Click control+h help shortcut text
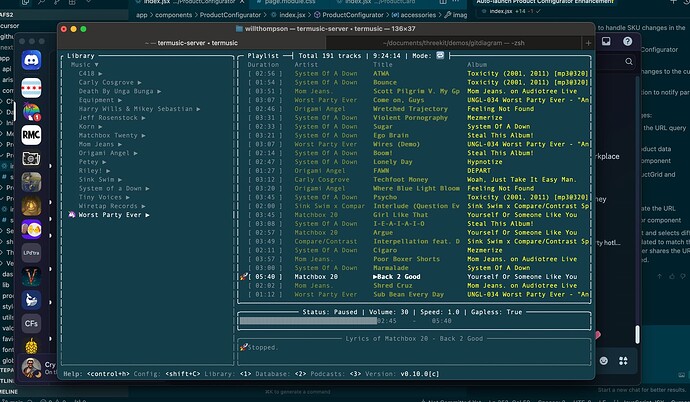 [108, 374]
